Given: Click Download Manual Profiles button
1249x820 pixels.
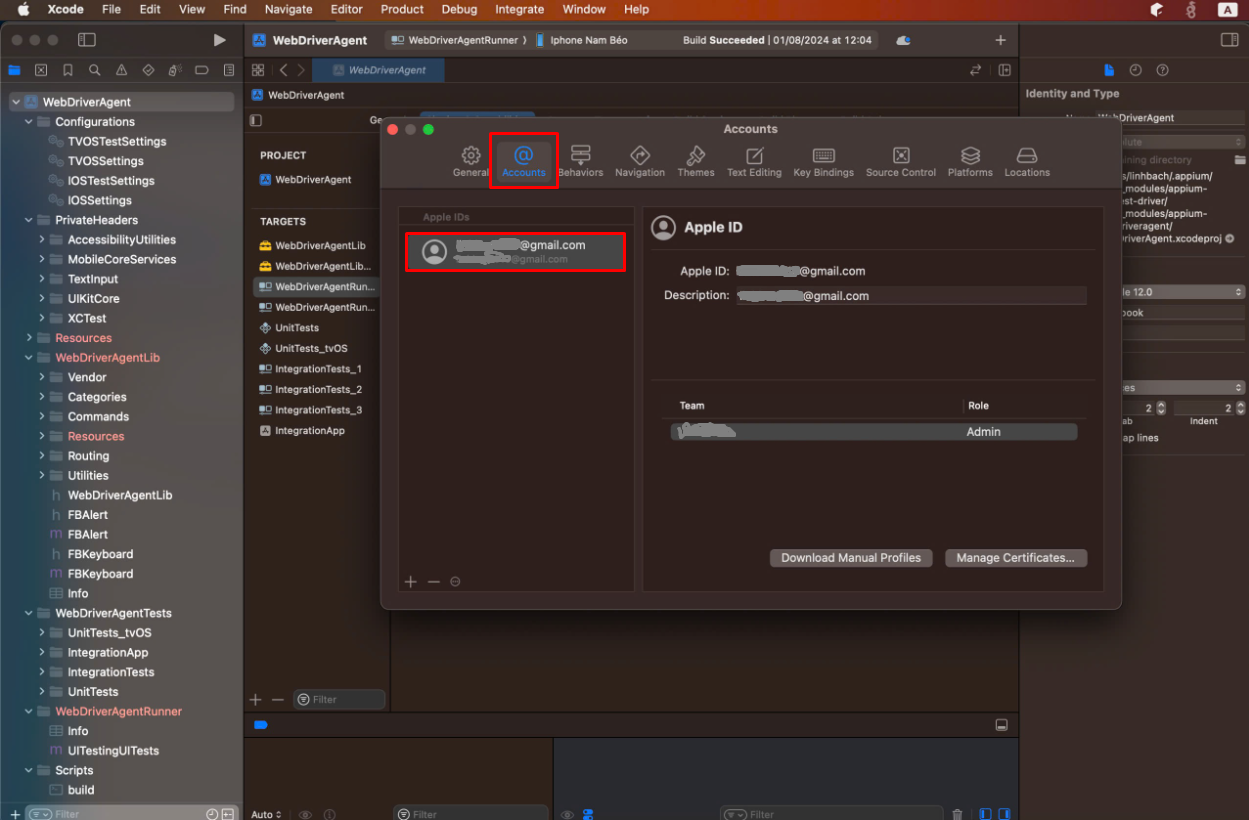Looking at the screenshot, I should tap(851, 558).
